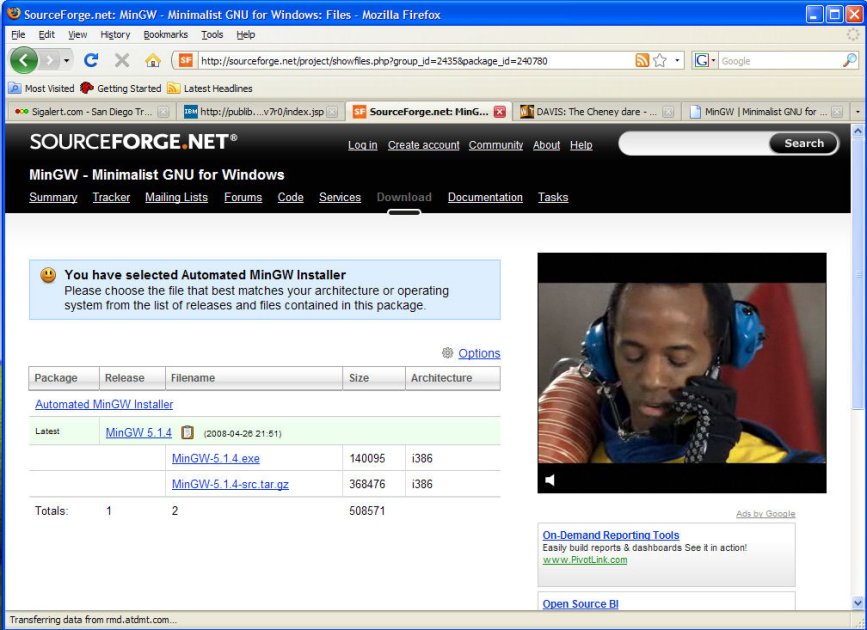The image size is (867, 630).
Task: Open the address bar history dropdown
Action: pyautogui.click(x=677, y=61)
